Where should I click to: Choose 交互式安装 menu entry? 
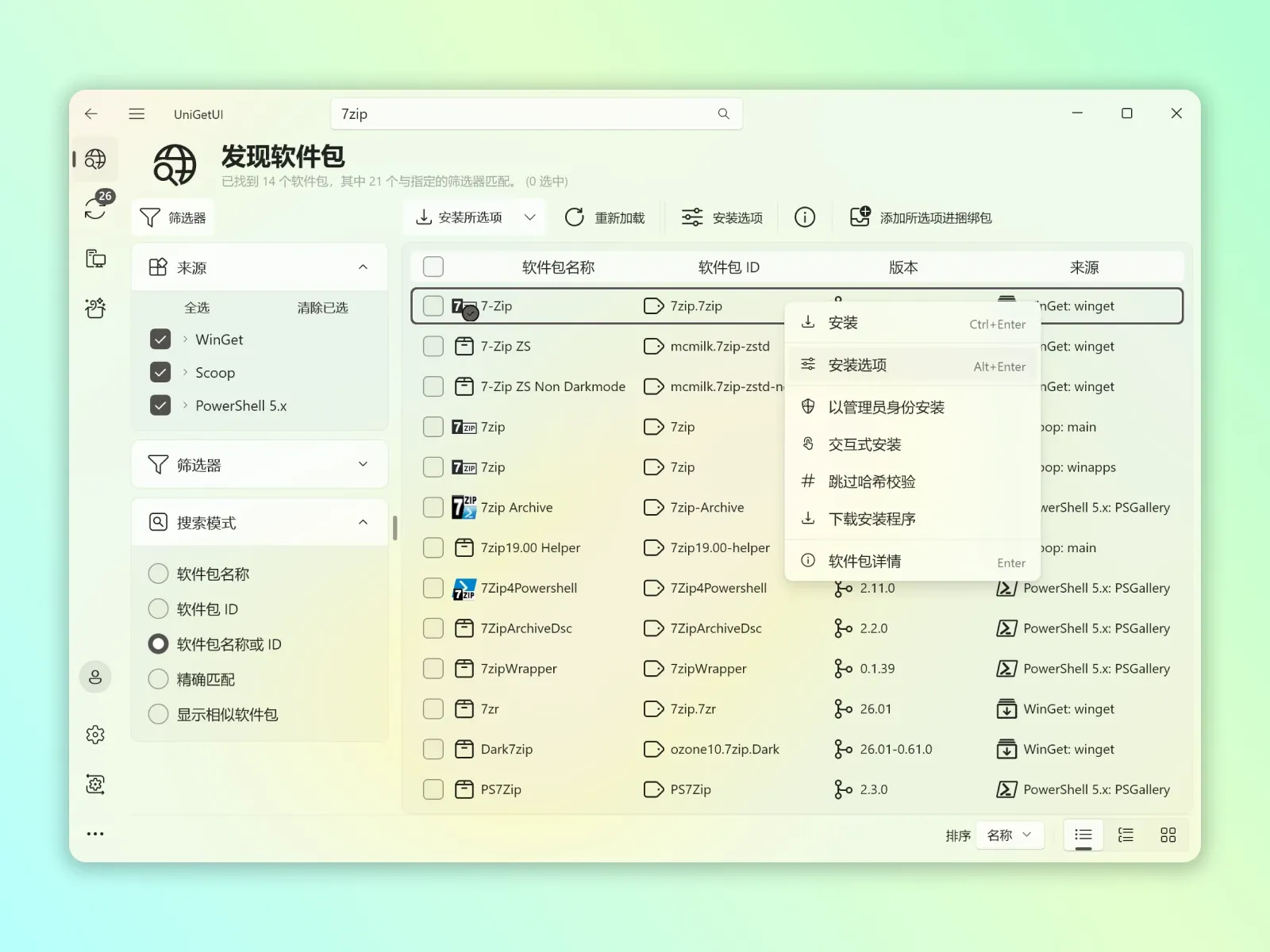(913, 444)
